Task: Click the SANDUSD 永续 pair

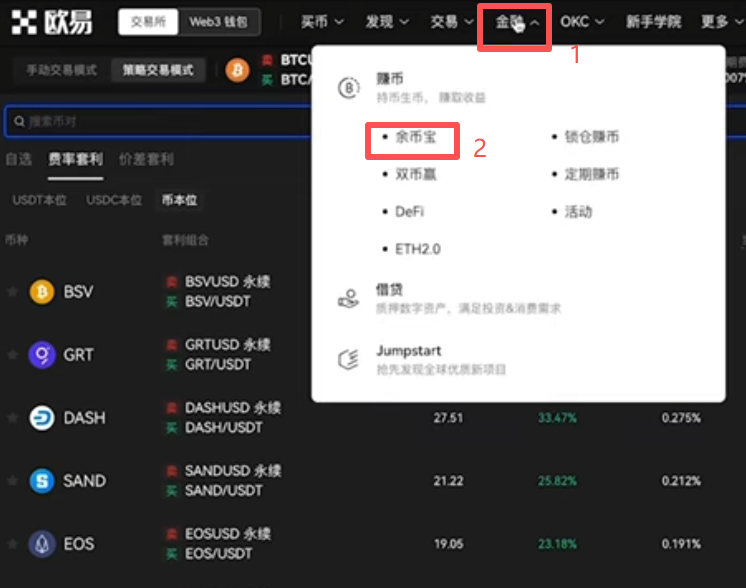Action: 233,471
